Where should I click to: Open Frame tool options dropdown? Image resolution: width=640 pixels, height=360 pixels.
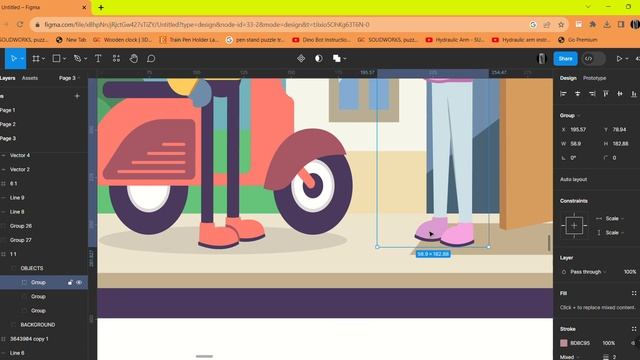click(43, 59)
